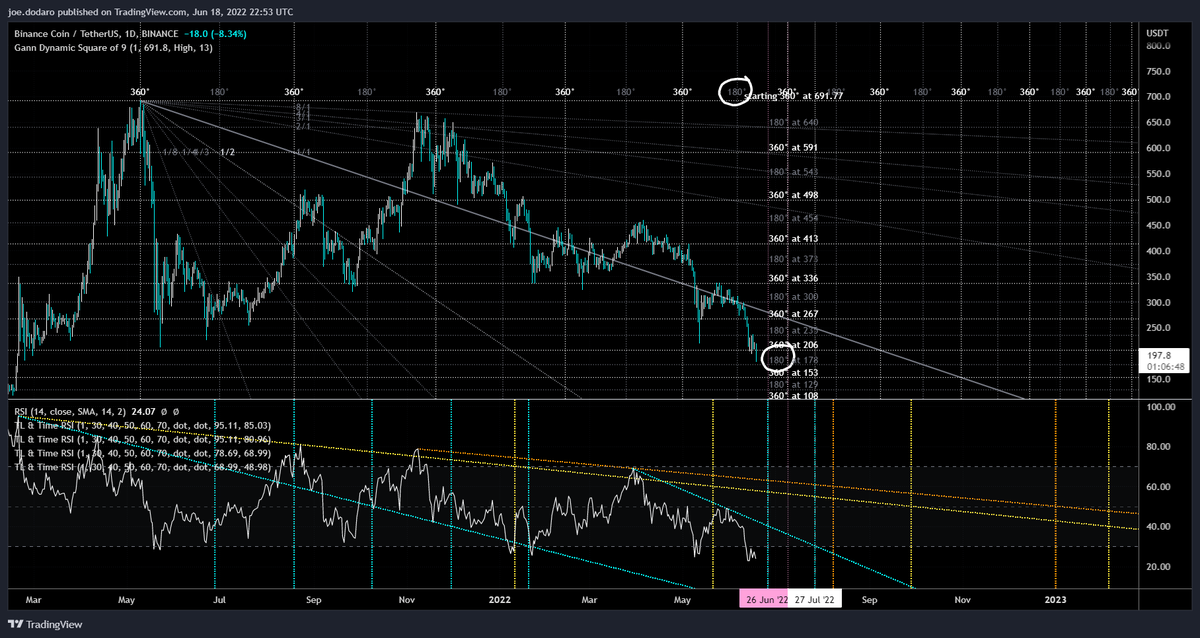Click the USDT currency label on price axis
Screen dimensions: 1200x638
pos(1157,33)
